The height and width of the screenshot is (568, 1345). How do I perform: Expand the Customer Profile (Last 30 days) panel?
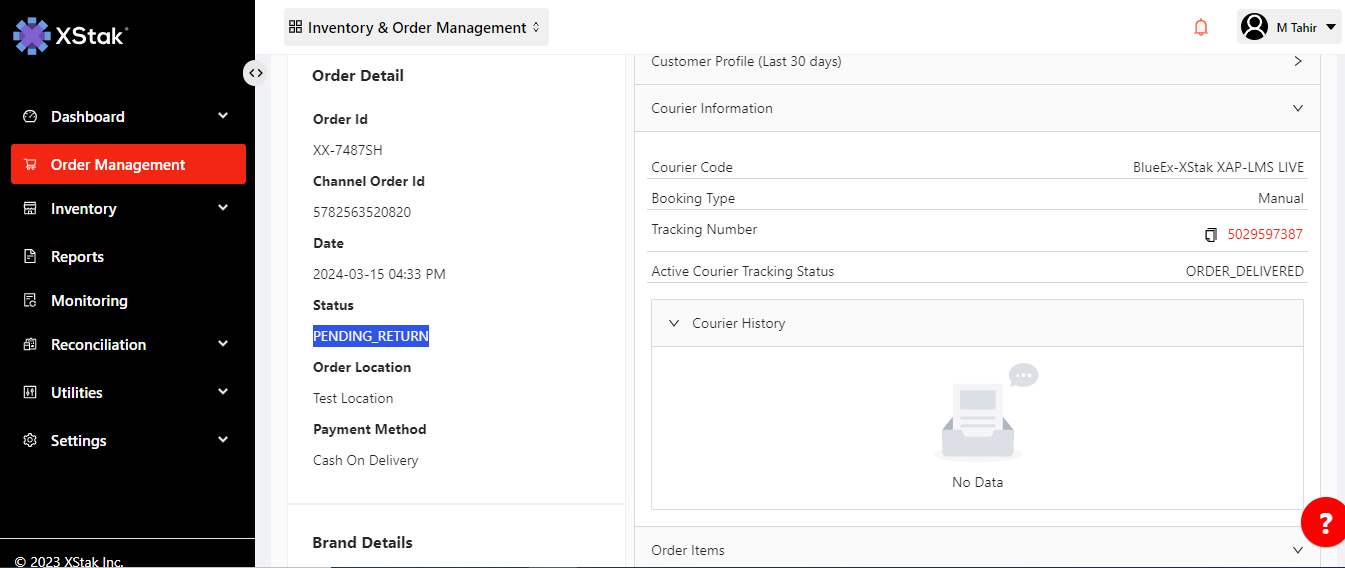click(x=1297, y=61)
